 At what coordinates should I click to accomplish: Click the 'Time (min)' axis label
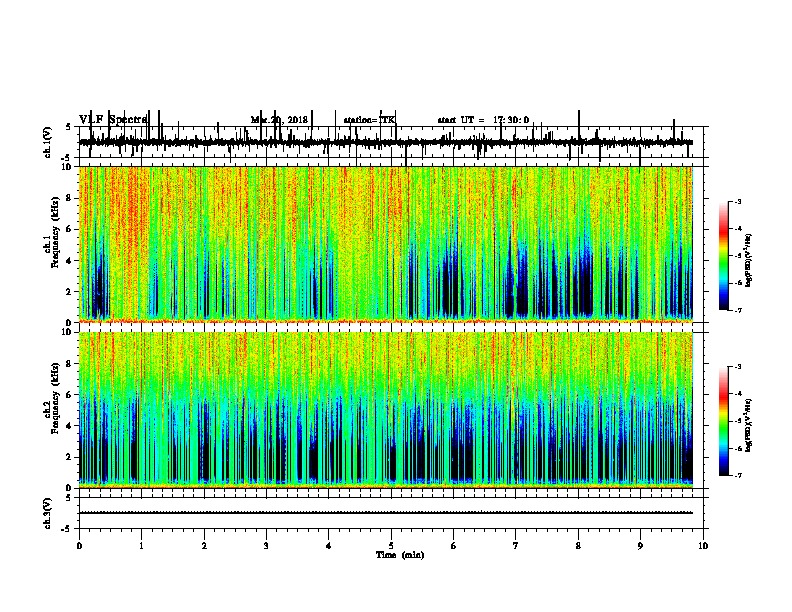[x=400, y=555]
